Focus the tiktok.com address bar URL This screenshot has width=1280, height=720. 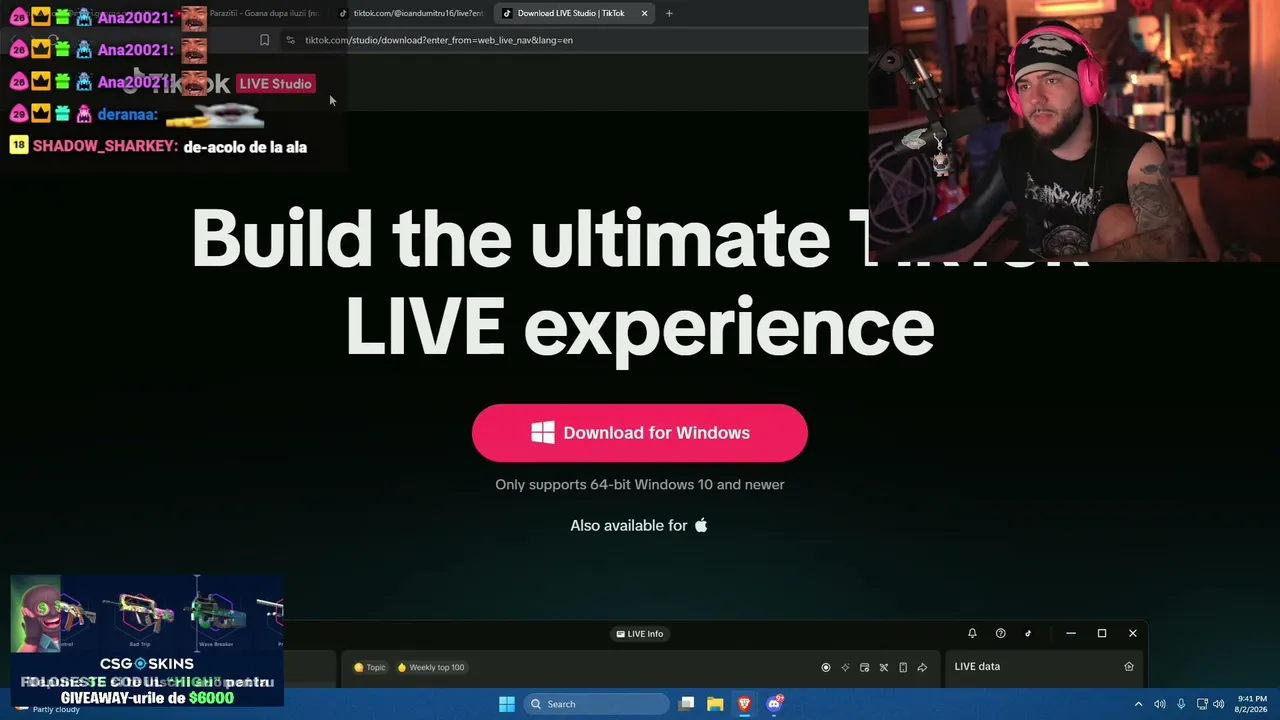pos(439,40)
